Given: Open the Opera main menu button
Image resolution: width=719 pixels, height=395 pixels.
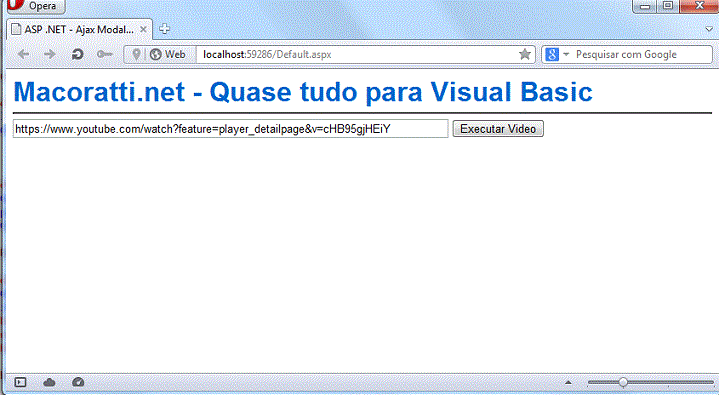Looking at the screenshot, I should tap(36, 6).
